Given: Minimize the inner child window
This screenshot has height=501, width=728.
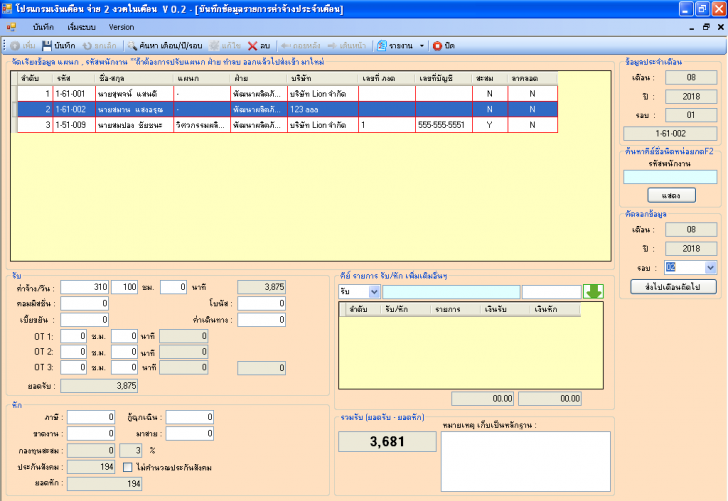Looking at the screenshot, I should pyautogui.click(x=692, y=27).
